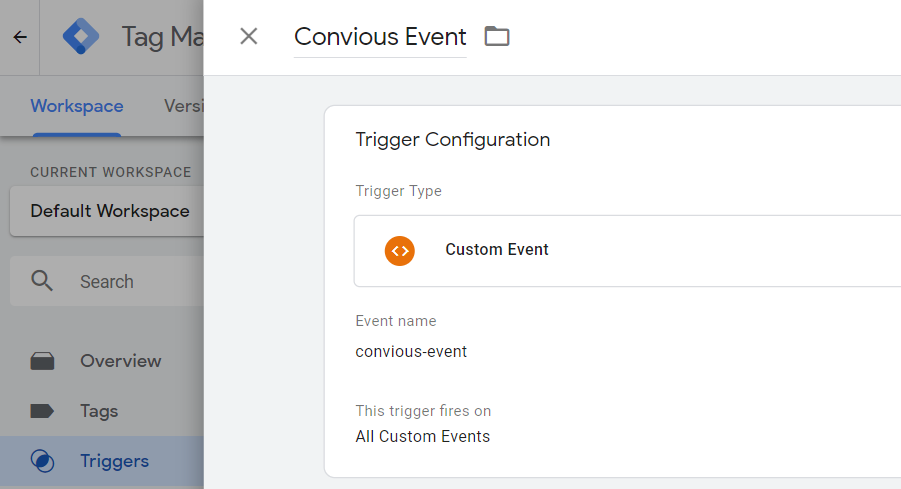The image size is (901, 489).
Task: Rename the trigger via the Convious Event title
Action: [x=380, y=37]
